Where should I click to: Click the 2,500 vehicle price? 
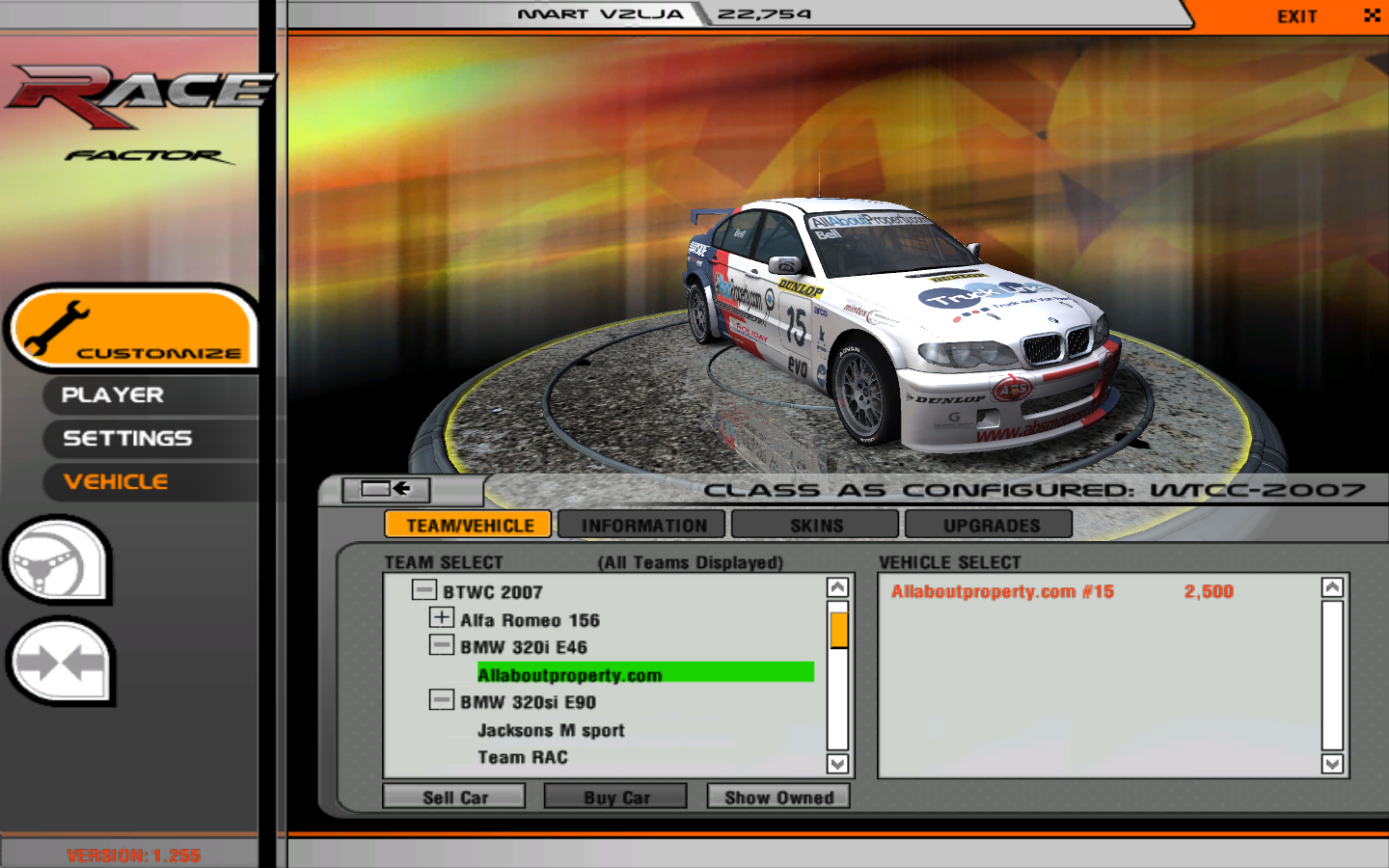click(1209, 591)
